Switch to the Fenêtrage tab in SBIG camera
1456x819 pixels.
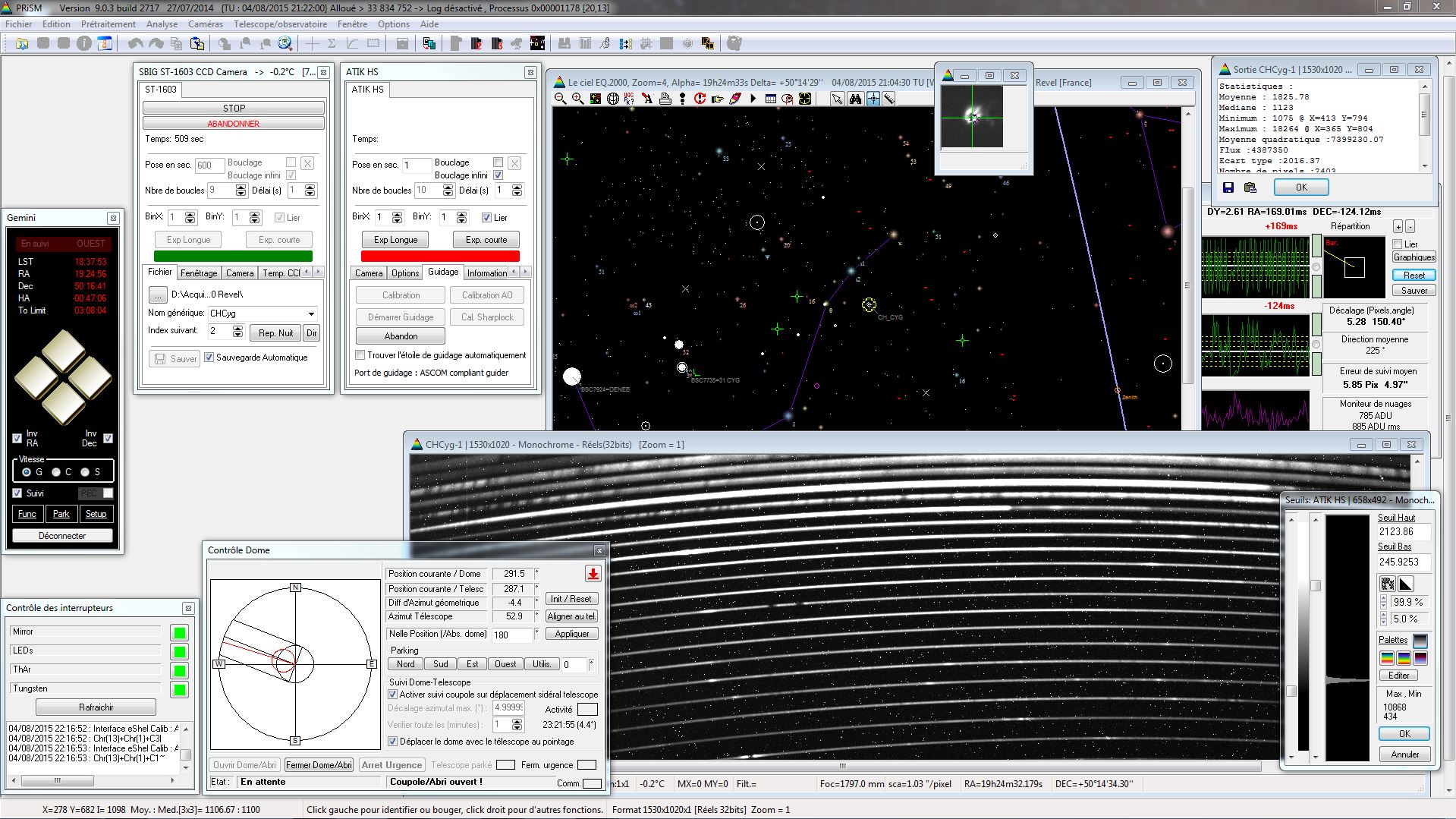(199, 273)
